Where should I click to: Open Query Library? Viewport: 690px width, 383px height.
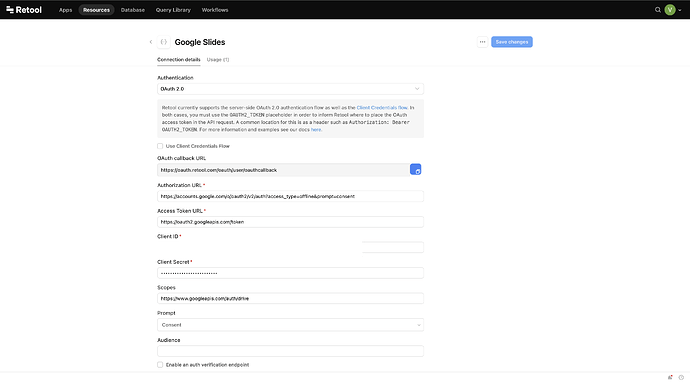click(173, 10)
